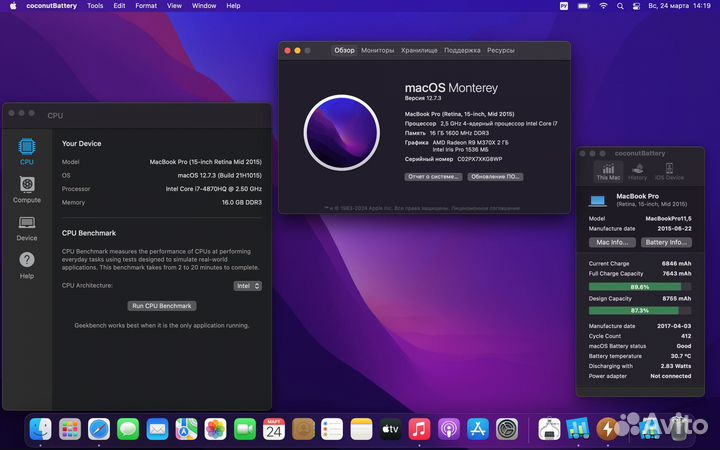Open Maps from the dock
This screenshot has width=720, height=450.
tap(186, 429)
